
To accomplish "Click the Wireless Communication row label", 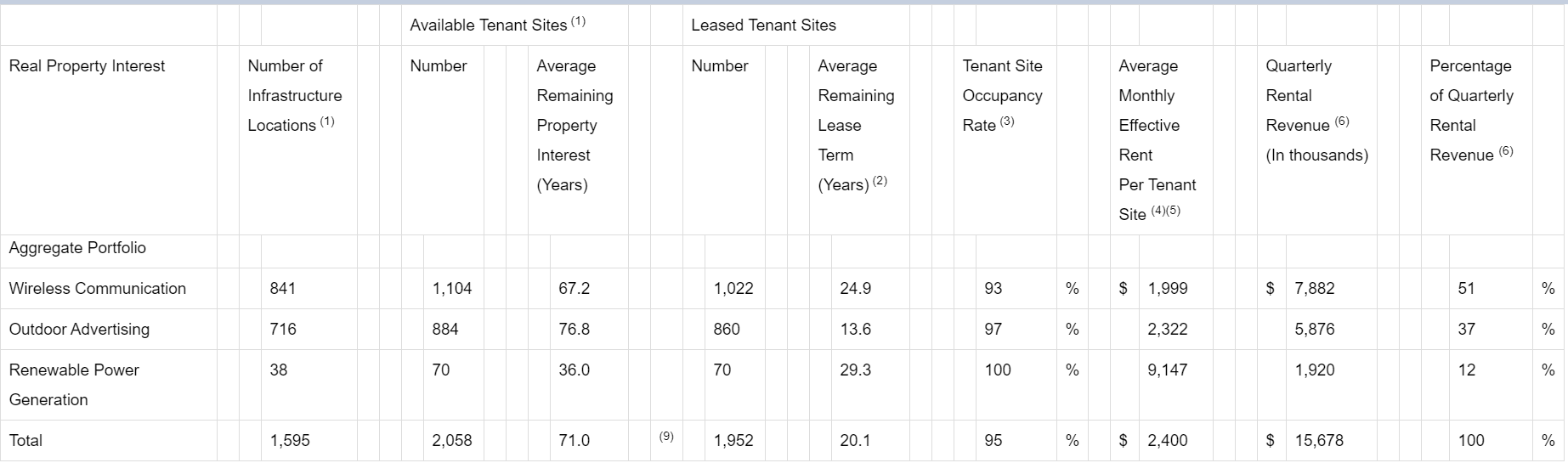I will click(97, 289).
